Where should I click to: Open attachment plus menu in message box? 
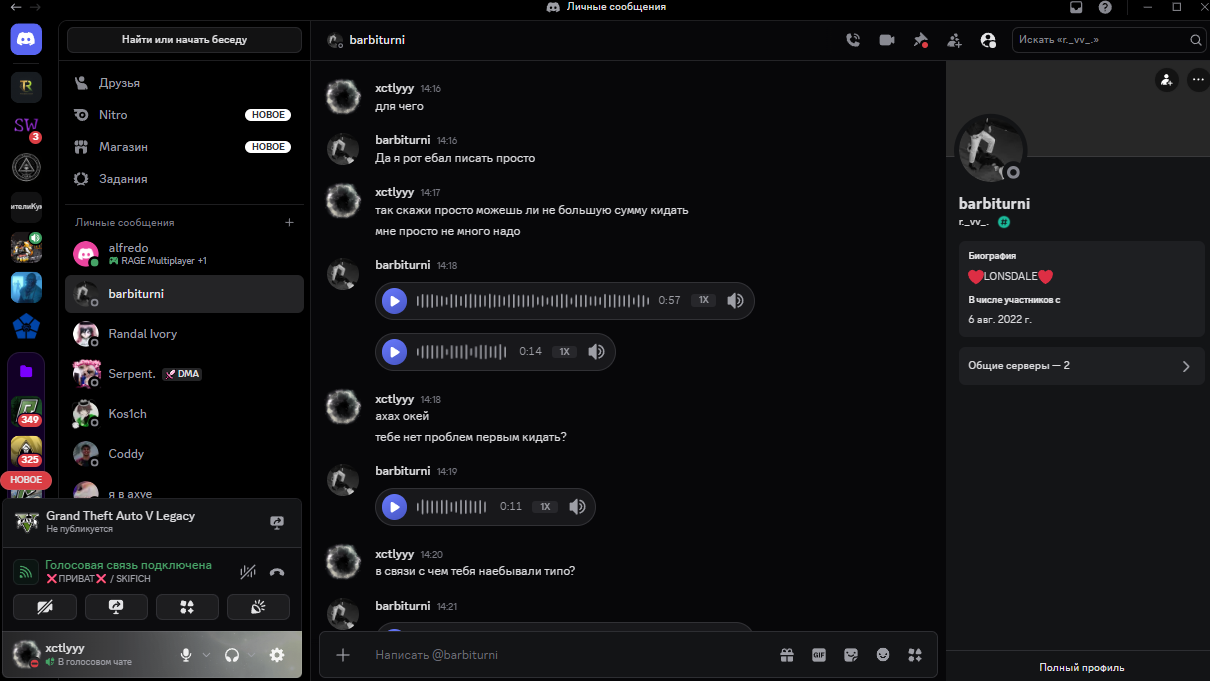pyautogui.click(x=343, y=655)
